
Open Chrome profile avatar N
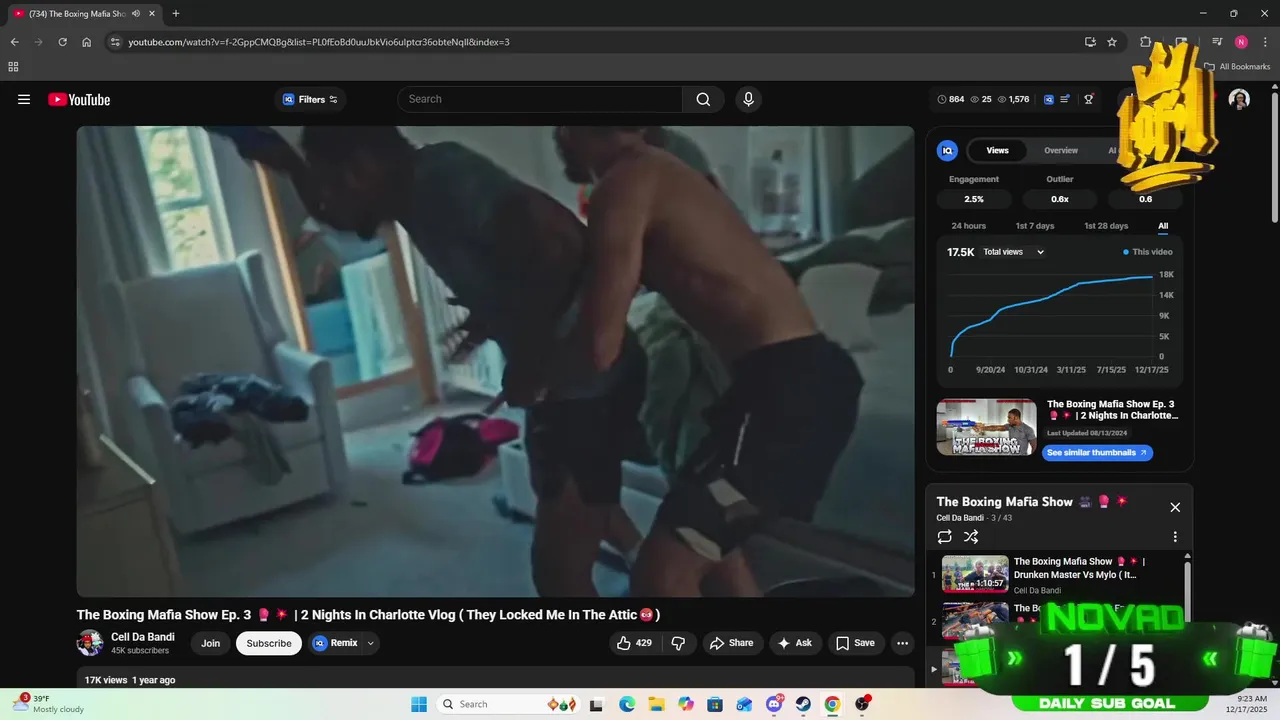tap(1241, 42)
